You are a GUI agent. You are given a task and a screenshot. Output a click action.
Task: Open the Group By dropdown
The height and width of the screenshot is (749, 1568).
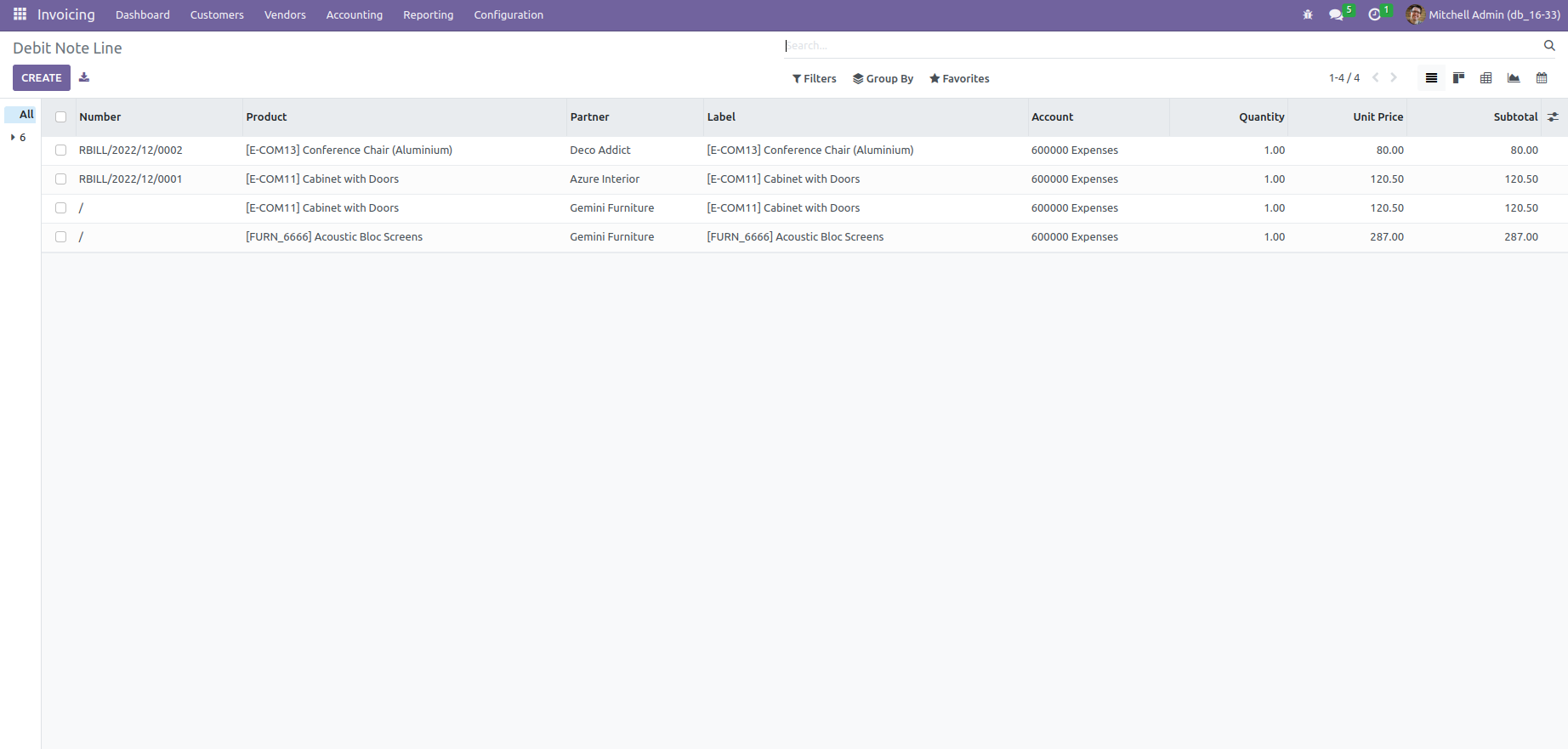(883, 79)
